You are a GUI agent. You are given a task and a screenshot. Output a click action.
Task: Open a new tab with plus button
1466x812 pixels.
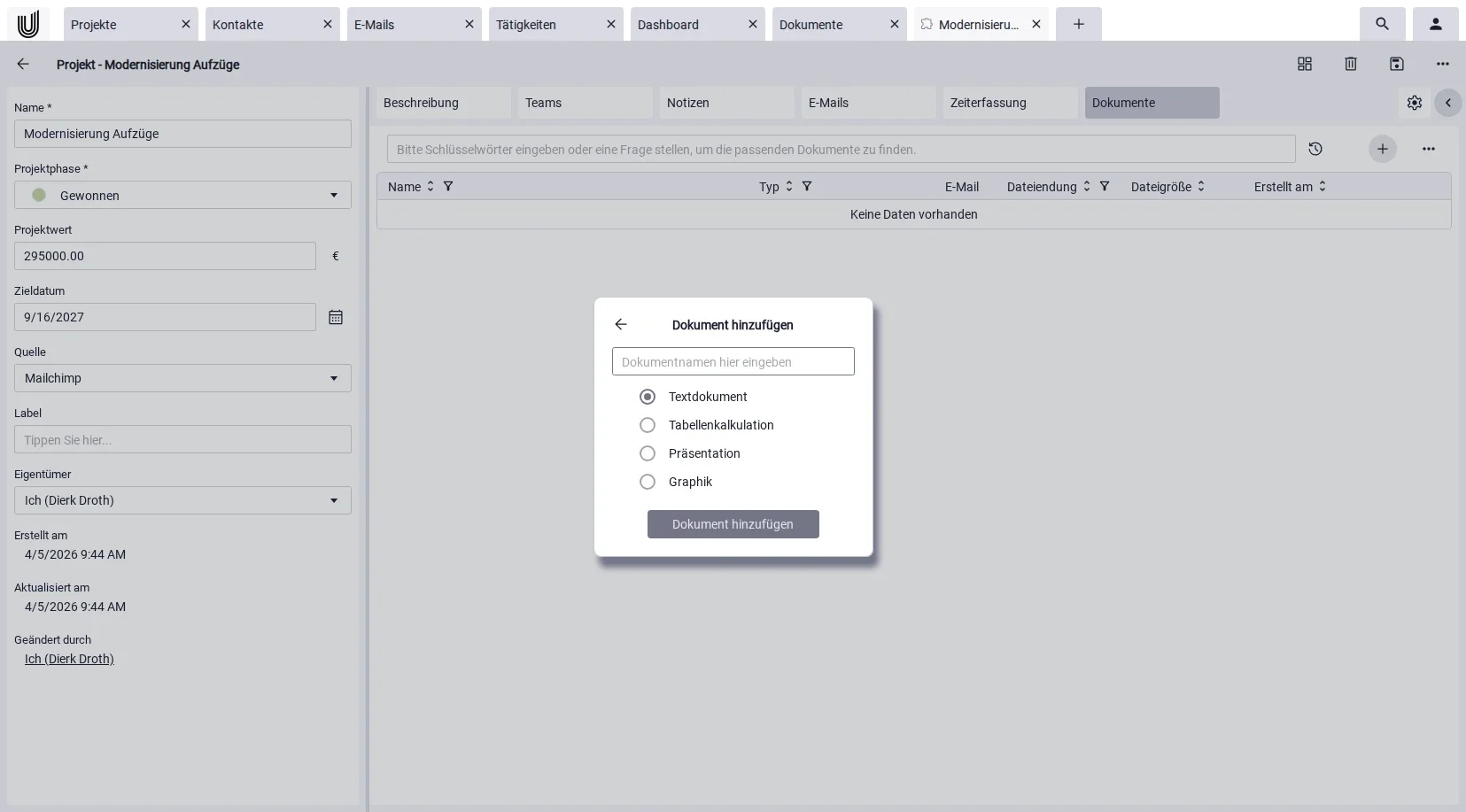pyautogui.click(x=1079, y=24)
